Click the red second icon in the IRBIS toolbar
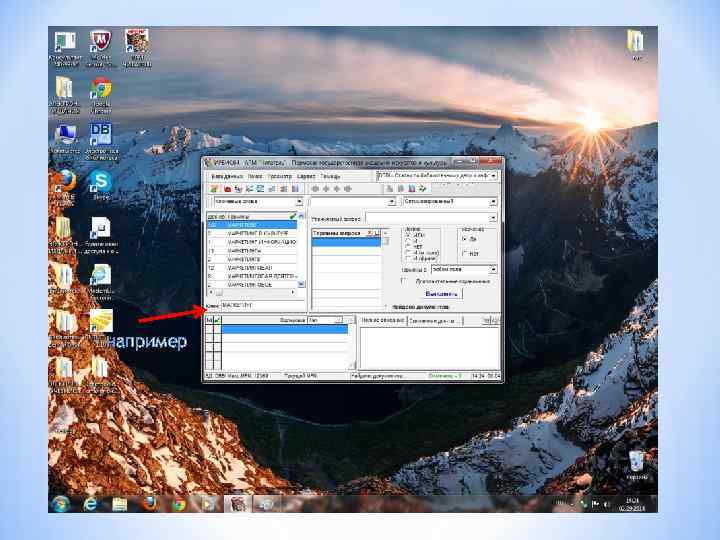This screenshot has width=720, height=540. 227,189
